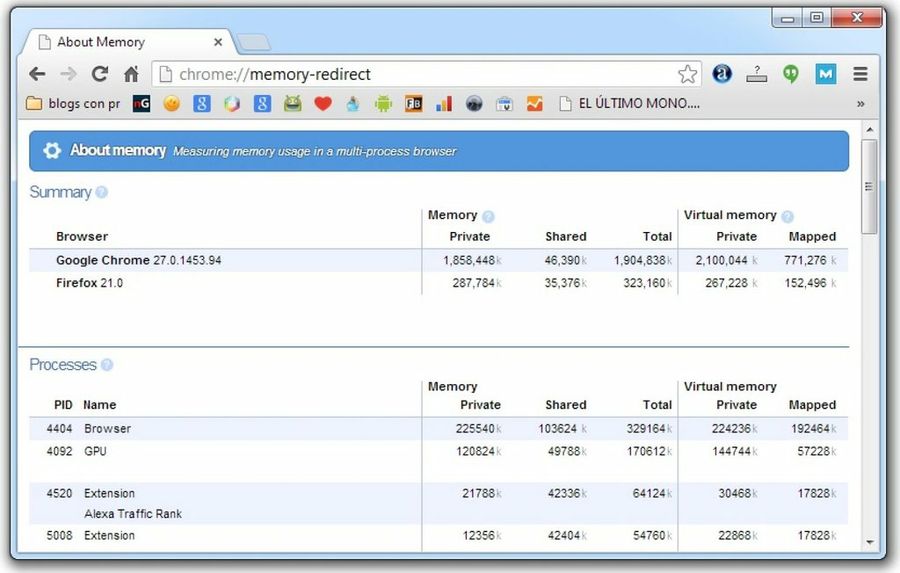Image resolution: width=900 pixels, height=573 pixels.
Task: Click the red heart bookmark
Action: click(x=322, y=103)
